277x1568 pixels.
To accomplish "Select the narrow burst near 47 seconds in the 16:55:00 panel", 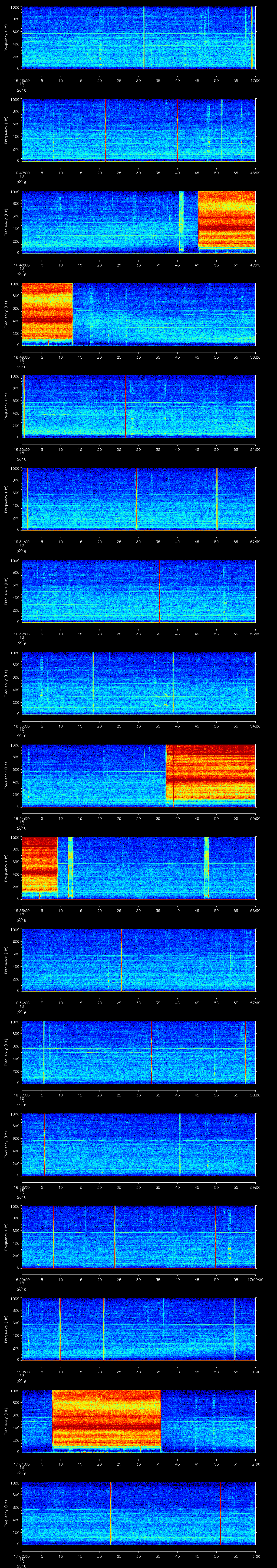I will (206, 868).
